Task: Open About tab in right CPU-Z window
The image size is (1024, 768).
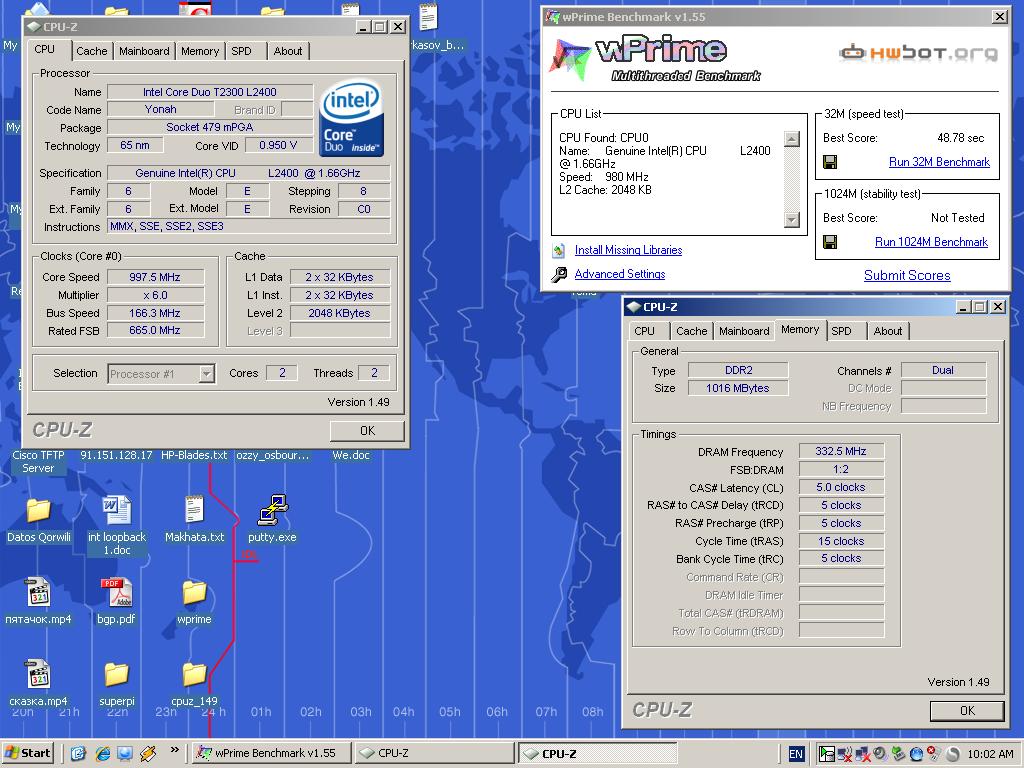Action: tap(888, 331)
